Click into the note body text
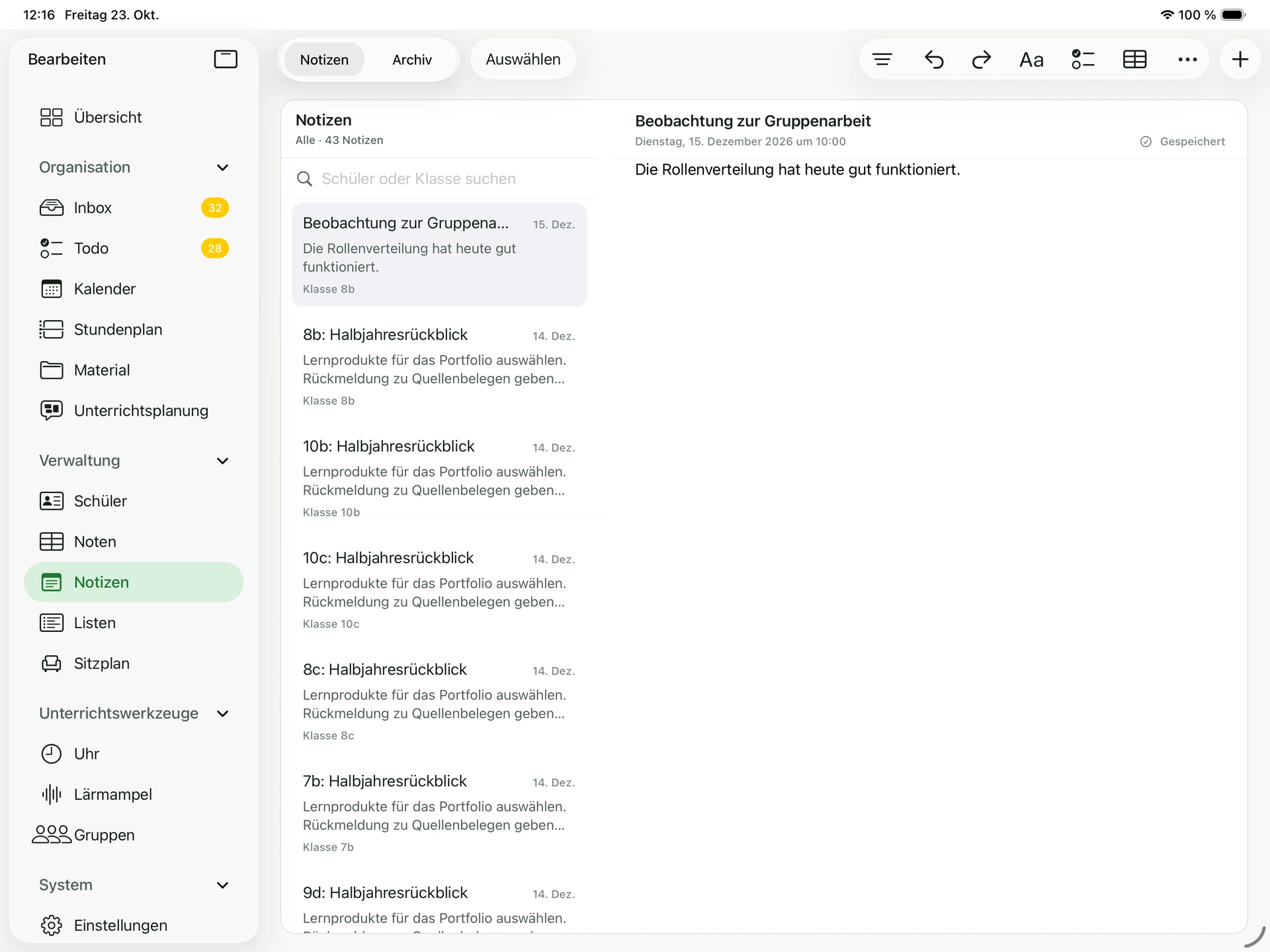The height and width of the screenshot is (952, 1270). (x=797, y=170)
